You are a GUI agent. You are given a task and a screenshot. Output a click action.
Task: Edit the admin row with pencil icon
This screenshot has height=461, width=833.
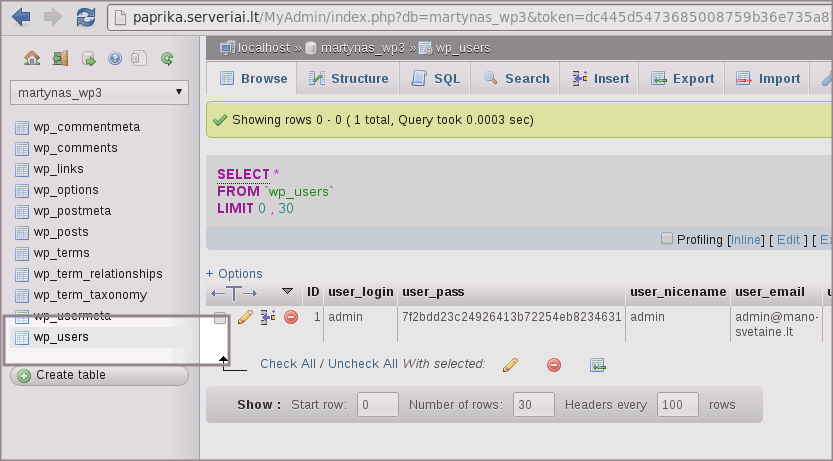tap(245, 317)
